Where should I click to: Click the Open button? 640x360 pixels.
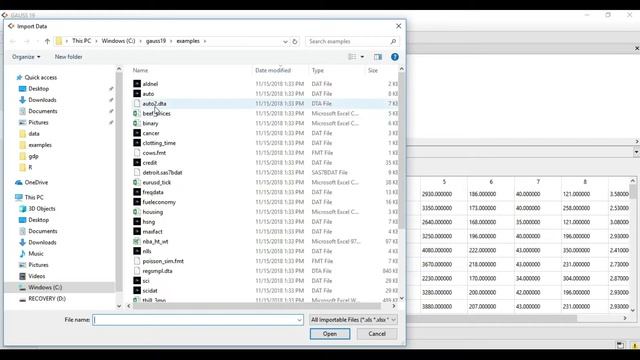[330, 334]
